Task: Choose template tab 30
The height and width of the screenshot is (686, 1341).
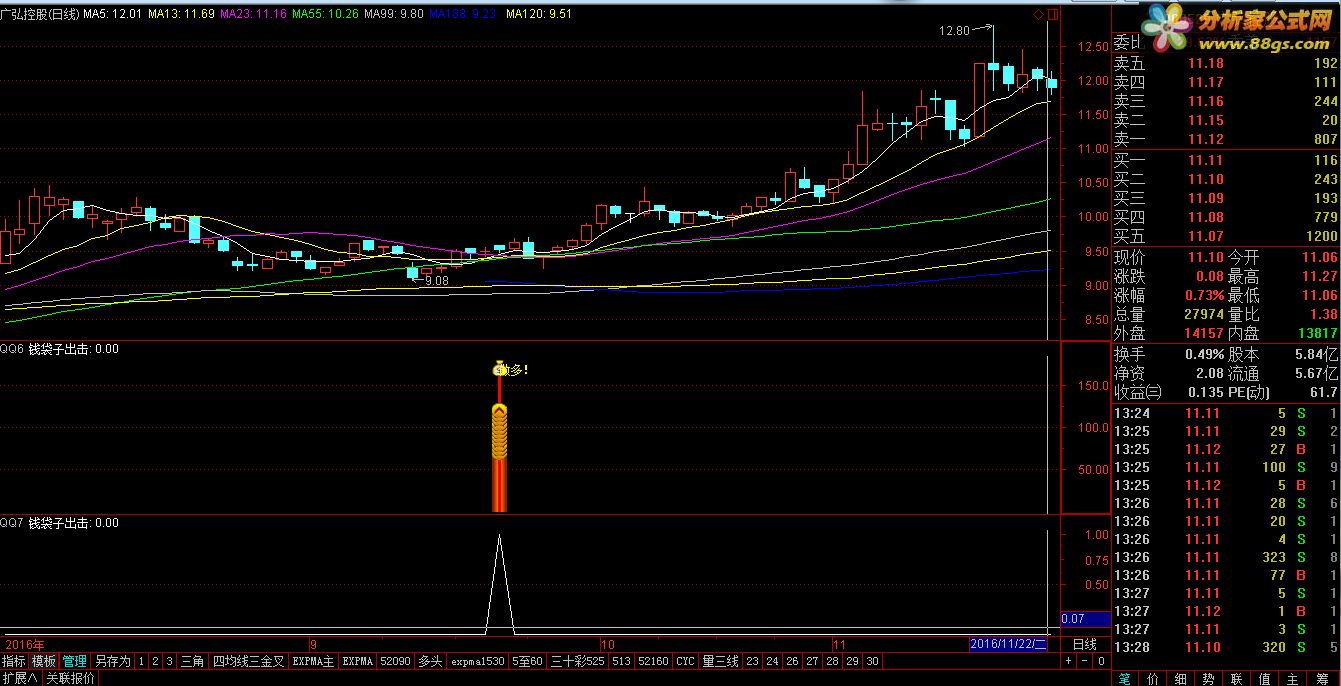Action: (872, 661)
